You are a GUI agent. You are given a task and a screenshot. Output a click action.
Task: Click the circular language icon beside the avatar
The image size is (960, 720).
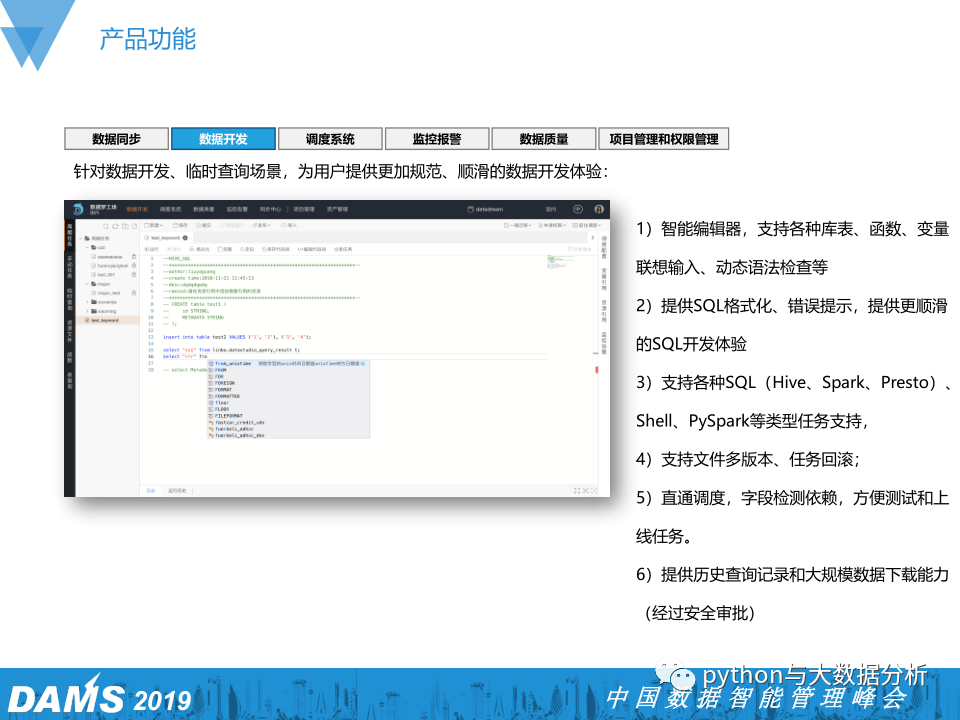coord(577,209)
